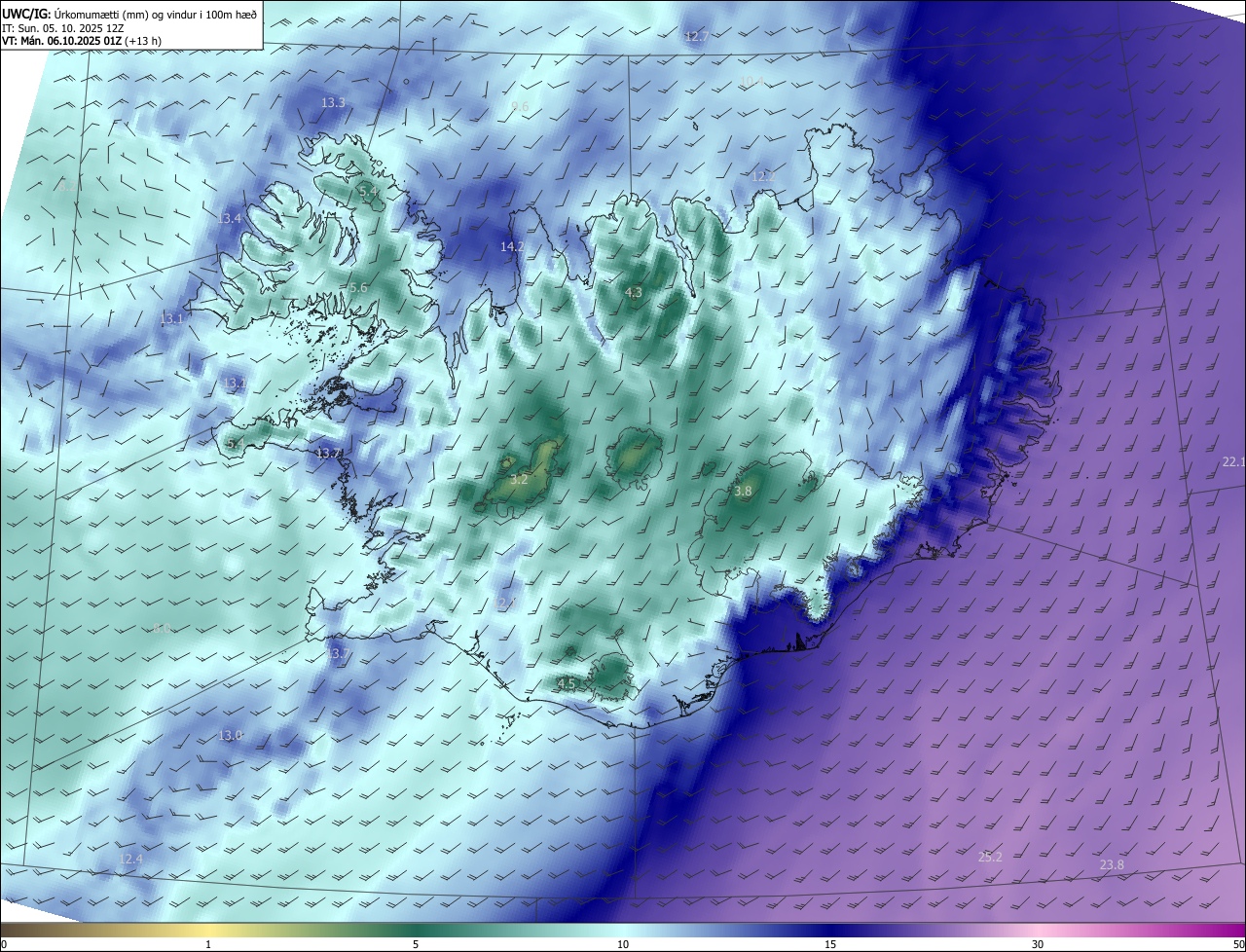Viewport: 1246px width, 952px height.
Task: Click the 3.2 value label
Action: pos(519,479)
